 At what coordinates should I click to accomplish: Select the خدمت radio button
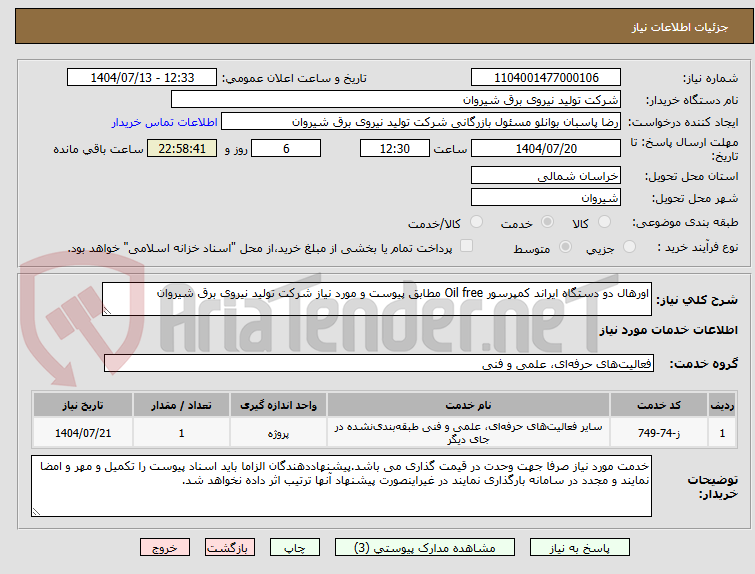547,222
